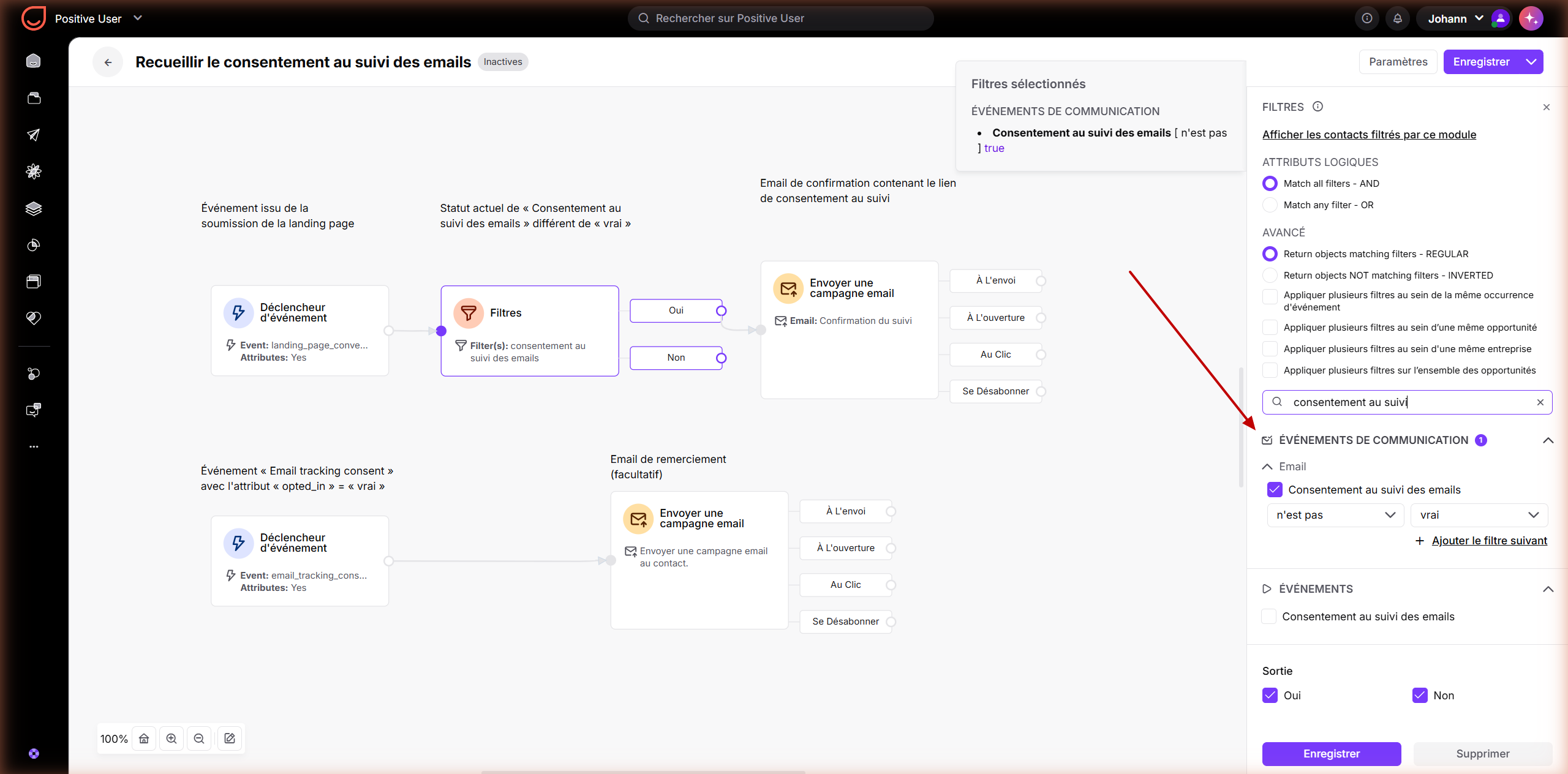Check Consentement au suivi under ÉVÉNEMENTS
The height and width of the screenshot is (774, 1568).
click(x=1268, y=617)
